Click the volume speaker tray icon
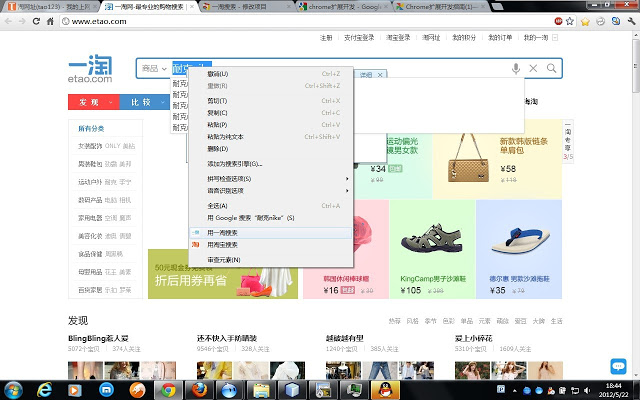640x400 pixels. click(587, 390)
